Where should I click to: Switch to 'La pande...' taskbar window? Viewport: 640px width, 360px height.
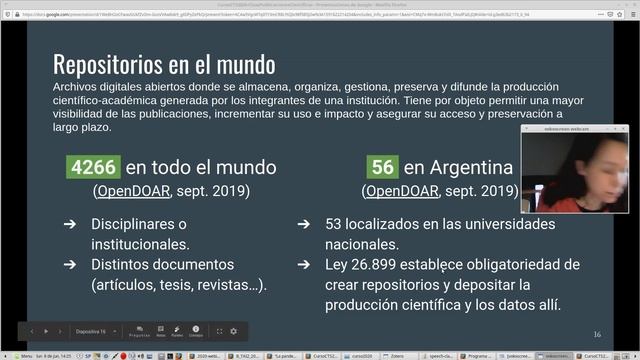pos(282,356)
